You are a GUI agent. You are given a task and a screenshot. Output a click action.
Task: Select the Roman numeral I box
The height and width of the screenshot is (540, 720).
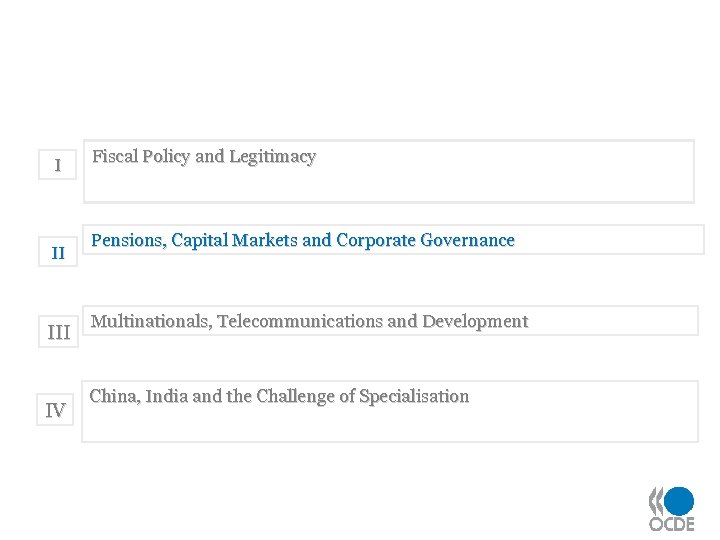(58, 165)
